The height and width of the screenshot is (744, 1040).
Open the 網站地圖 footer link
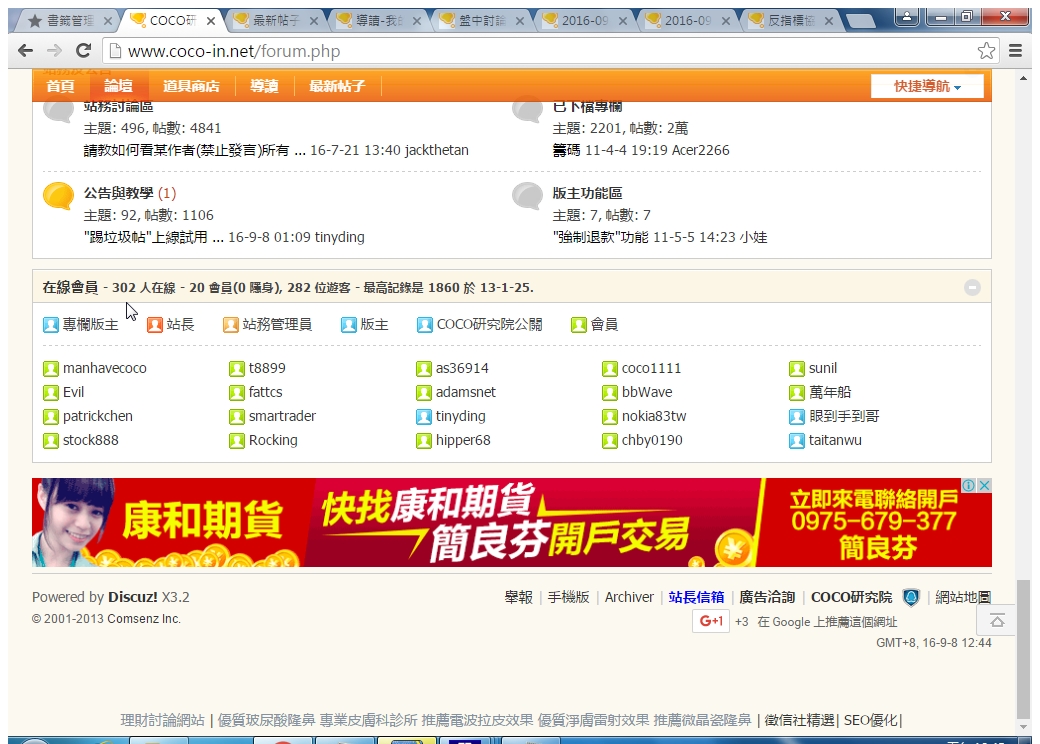pos(963,597)
